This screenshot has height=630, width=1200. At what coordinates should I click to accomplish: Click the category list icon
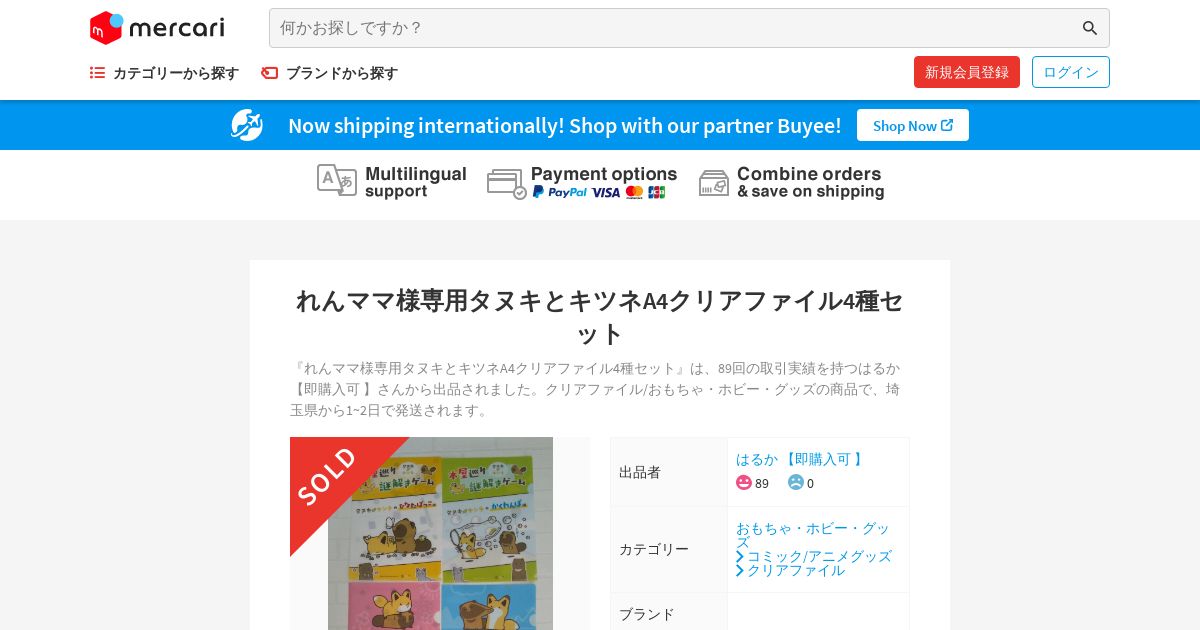point(97,73)
